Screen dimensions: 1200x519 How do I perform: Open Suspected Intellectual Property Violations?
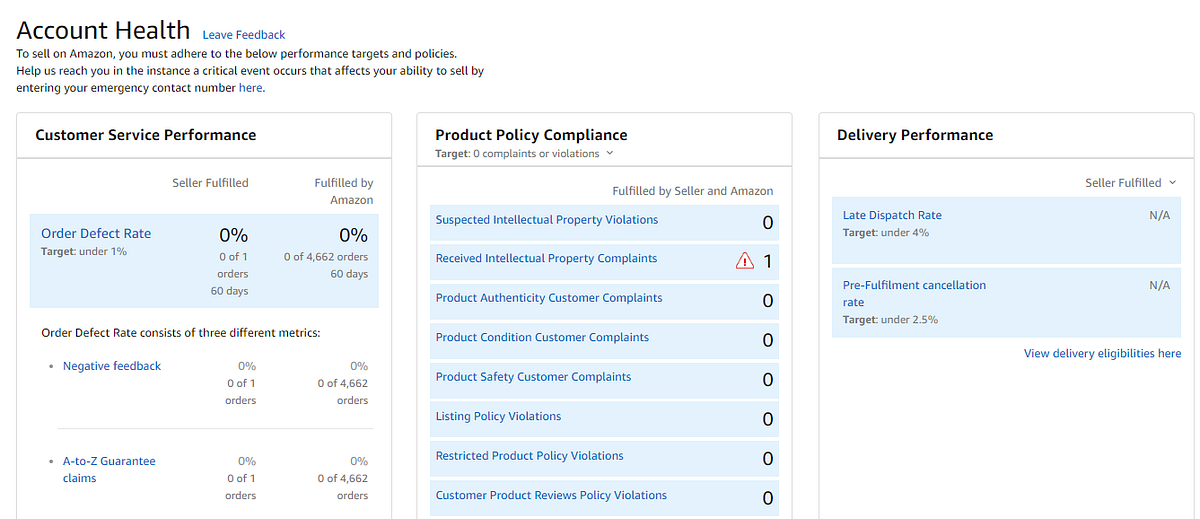click(x=547, y=220)
